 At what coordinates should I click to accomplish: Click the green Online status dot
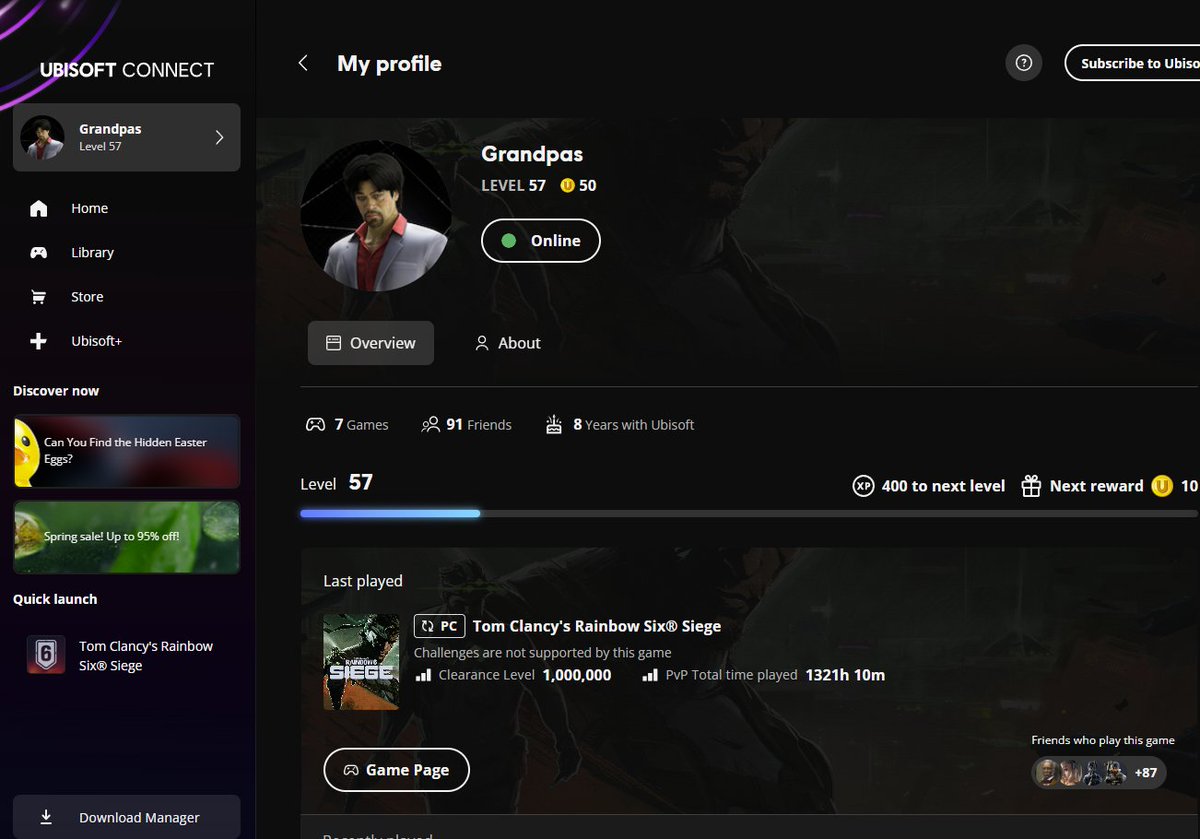(509, 241)
